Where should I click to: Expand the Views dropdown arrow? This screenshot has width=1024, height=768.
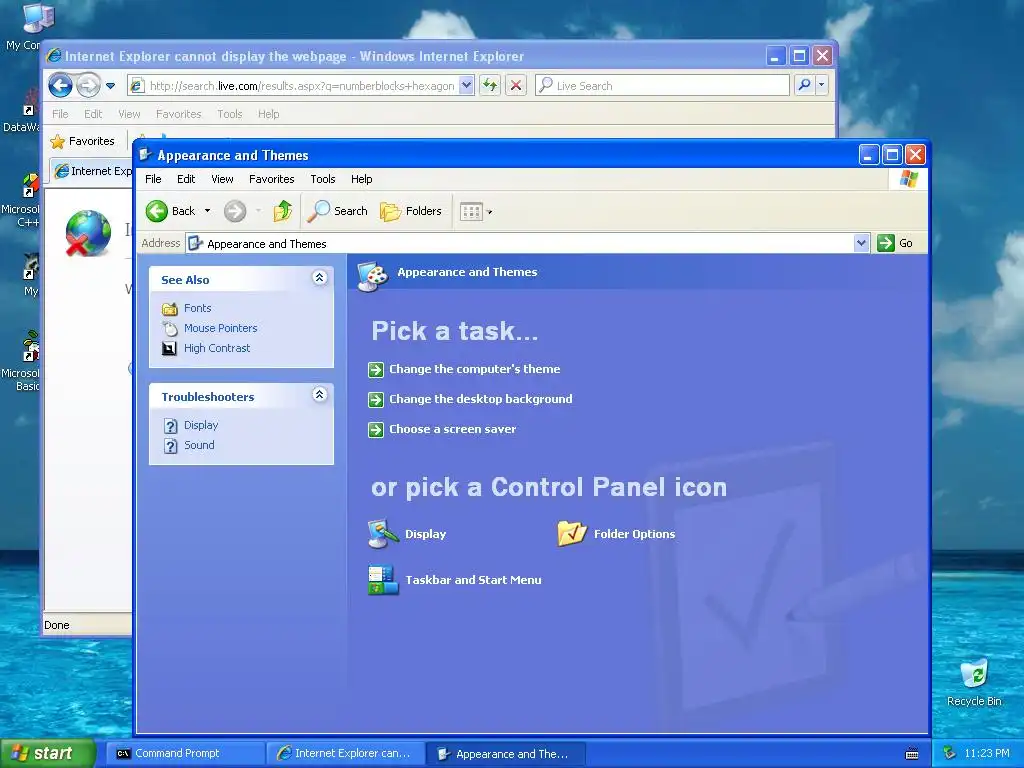click(x=490, y=212)
